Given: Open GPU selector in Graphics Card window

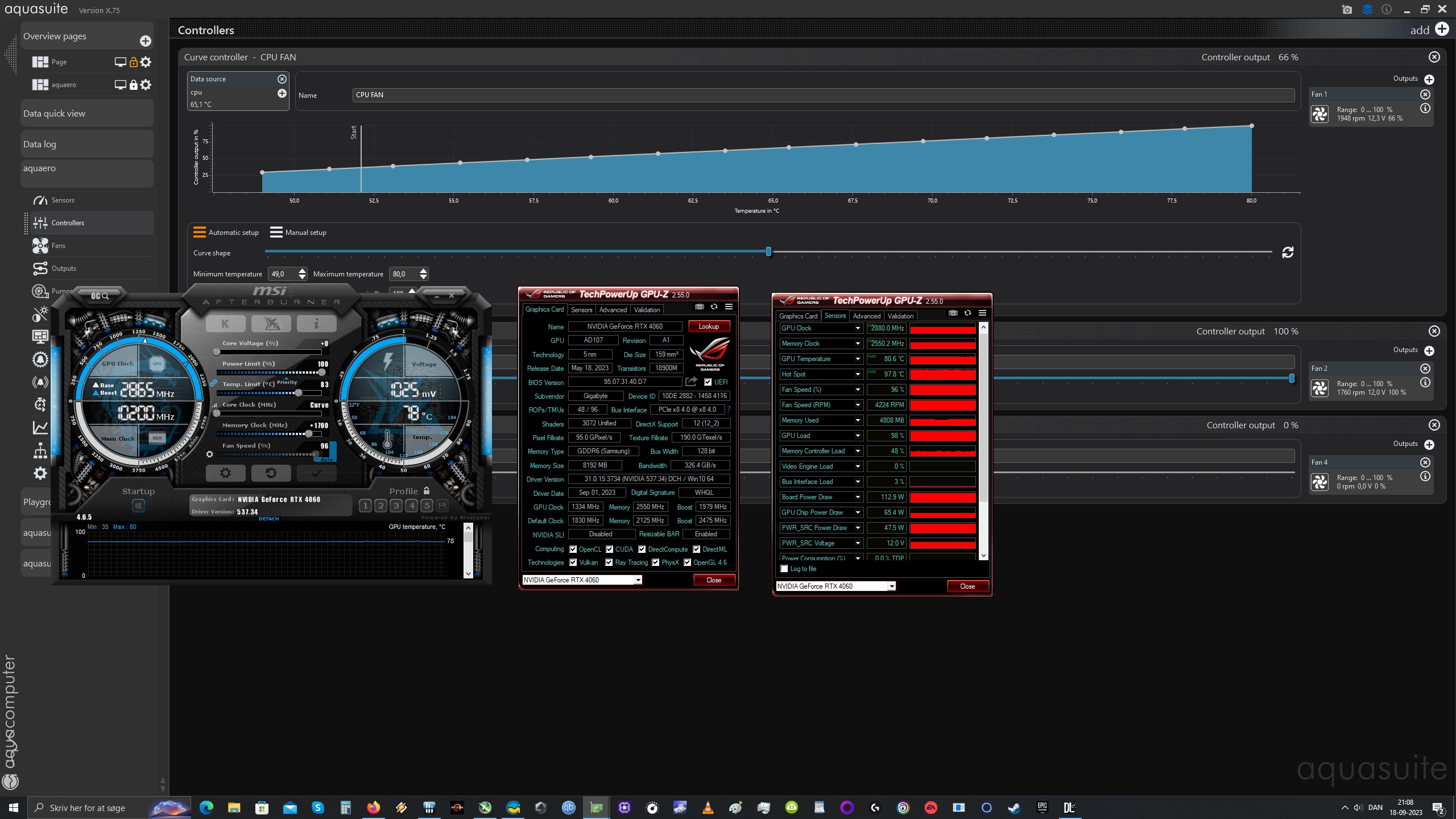Looking at the screenshot, I should coord(582,580).
